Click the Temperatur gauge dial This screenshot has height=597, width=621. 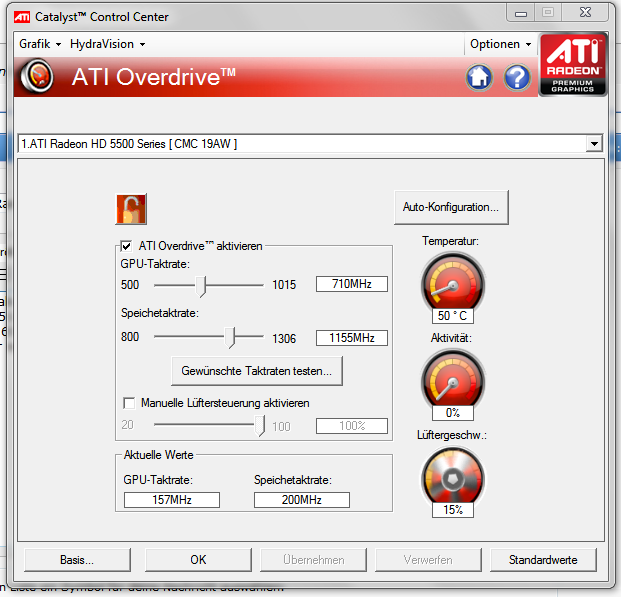(x=453, y=283)
